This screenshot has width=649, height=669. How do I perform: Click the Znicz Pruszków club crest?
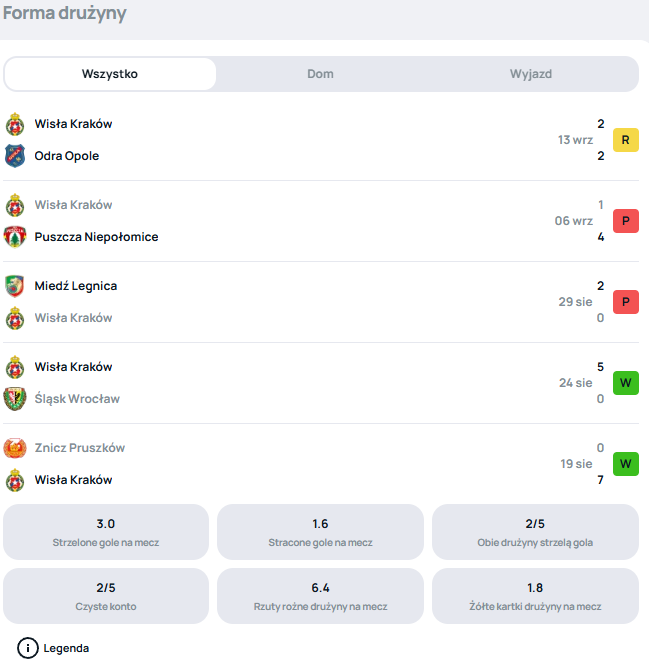click(x=15, y=448)
